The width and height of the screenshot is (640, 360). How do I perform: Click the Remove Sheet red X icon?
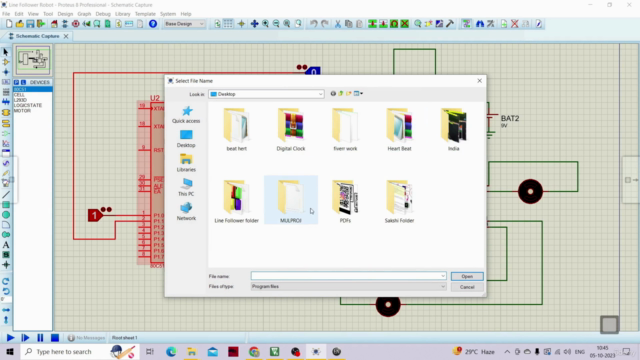point(515,24)
